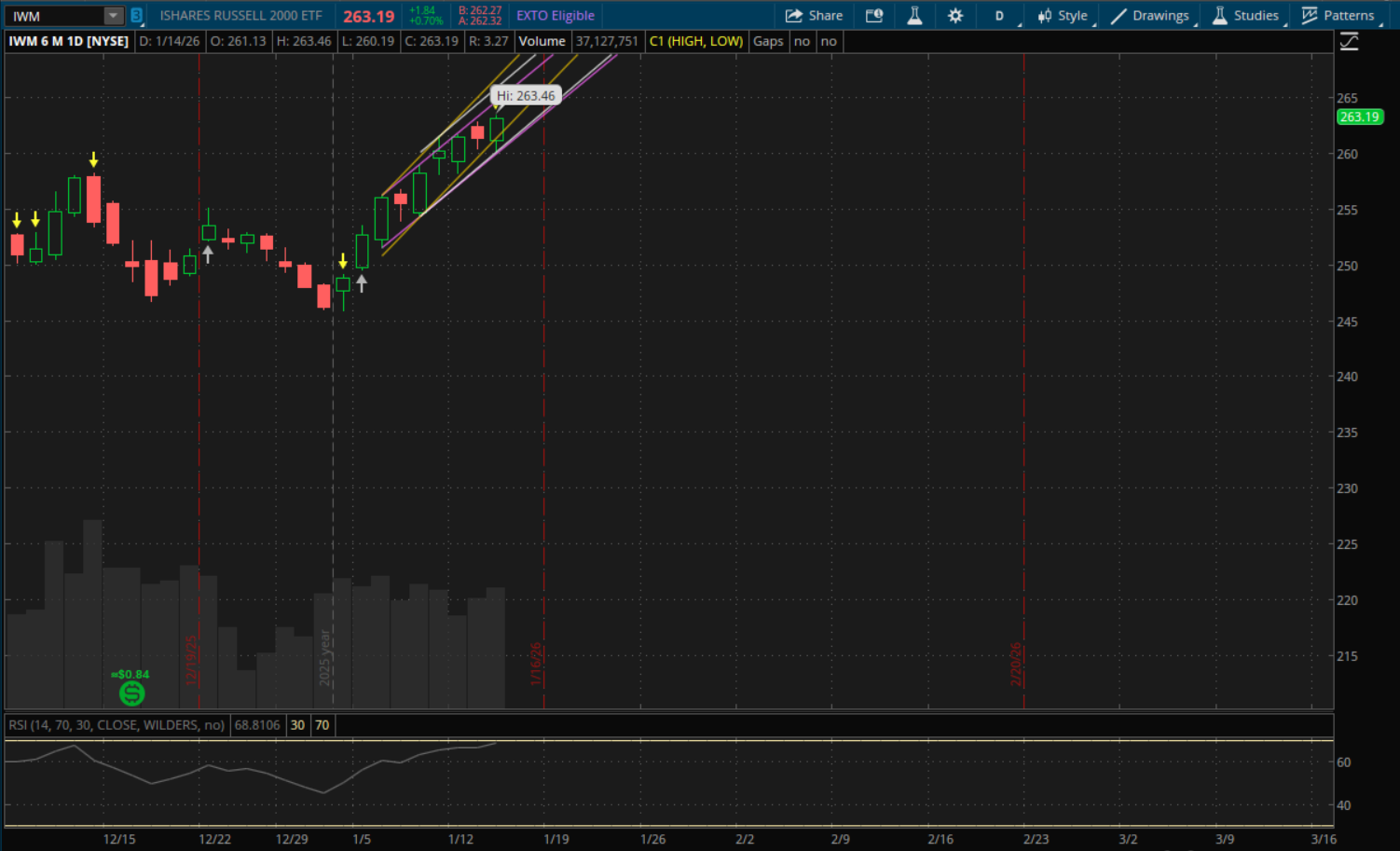
Task: Open chart settings gear icon
Action: [955, 16]
